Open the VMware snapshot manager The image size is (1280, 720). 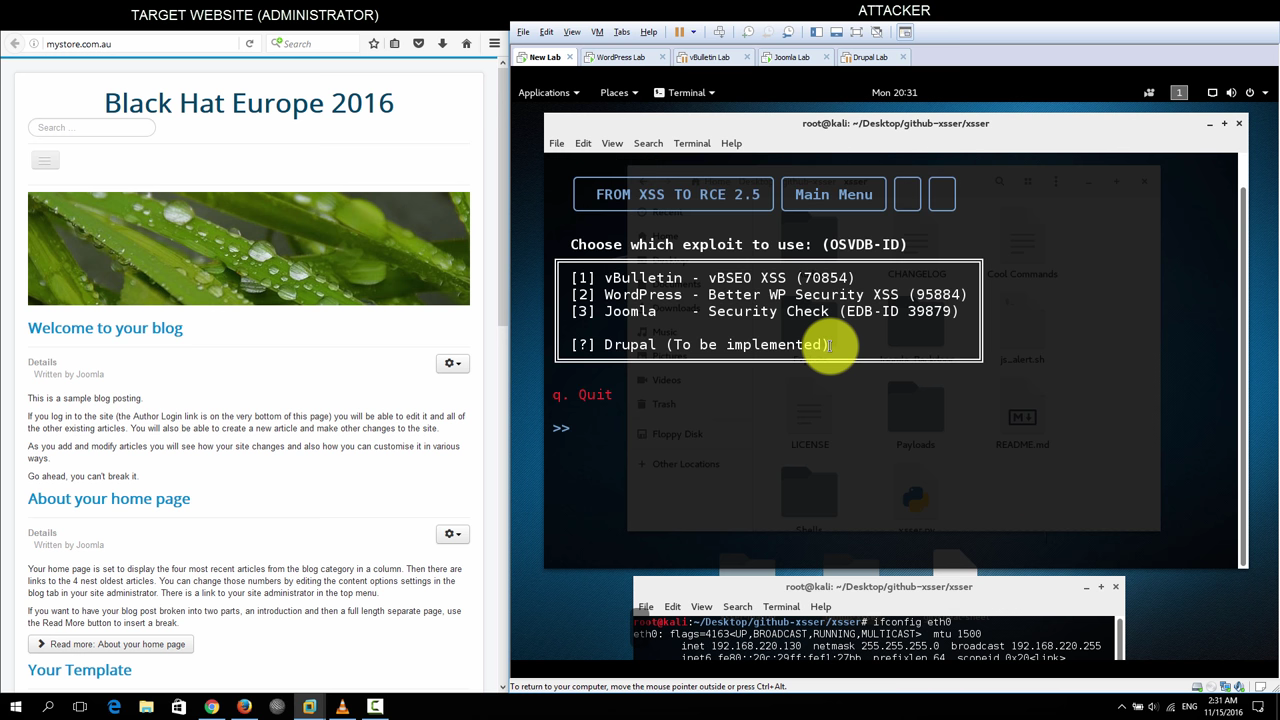pyautogui.click(x=790, y=32)
